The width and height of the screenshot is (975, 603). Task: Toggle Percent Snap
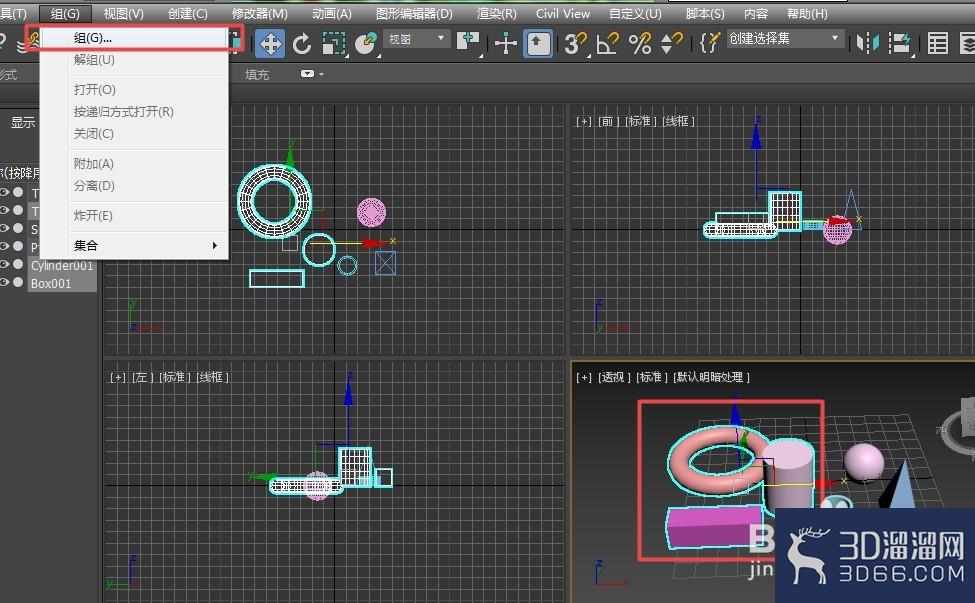[x=640, y=43]
